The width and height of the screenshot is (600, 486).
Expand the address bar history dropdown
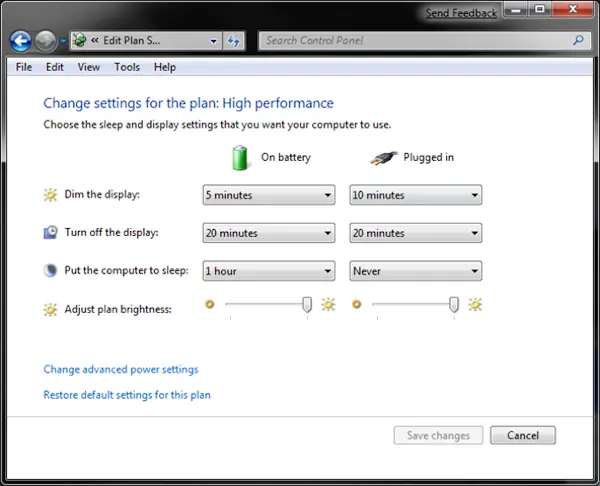pyautogui.click(x=214, y=41)
